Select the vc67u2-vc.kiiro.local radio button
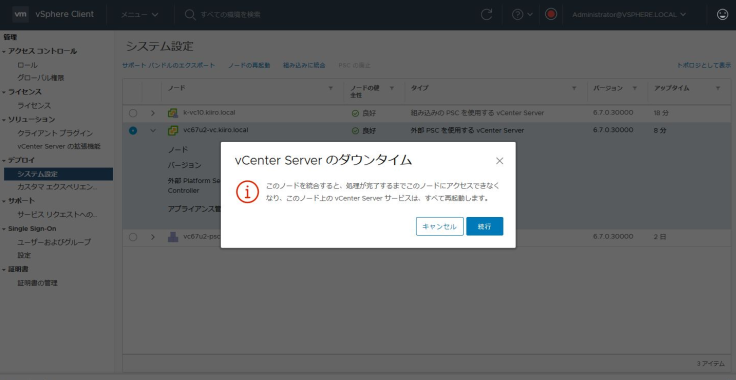The width and height of the screenshot is (736, 380). click(133, 130)
